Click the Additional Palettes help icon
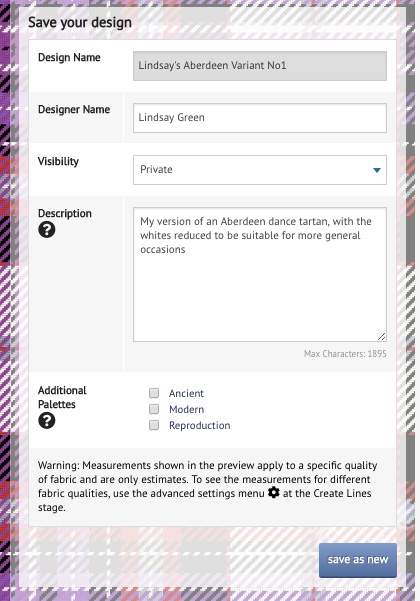 coord(47,421)
